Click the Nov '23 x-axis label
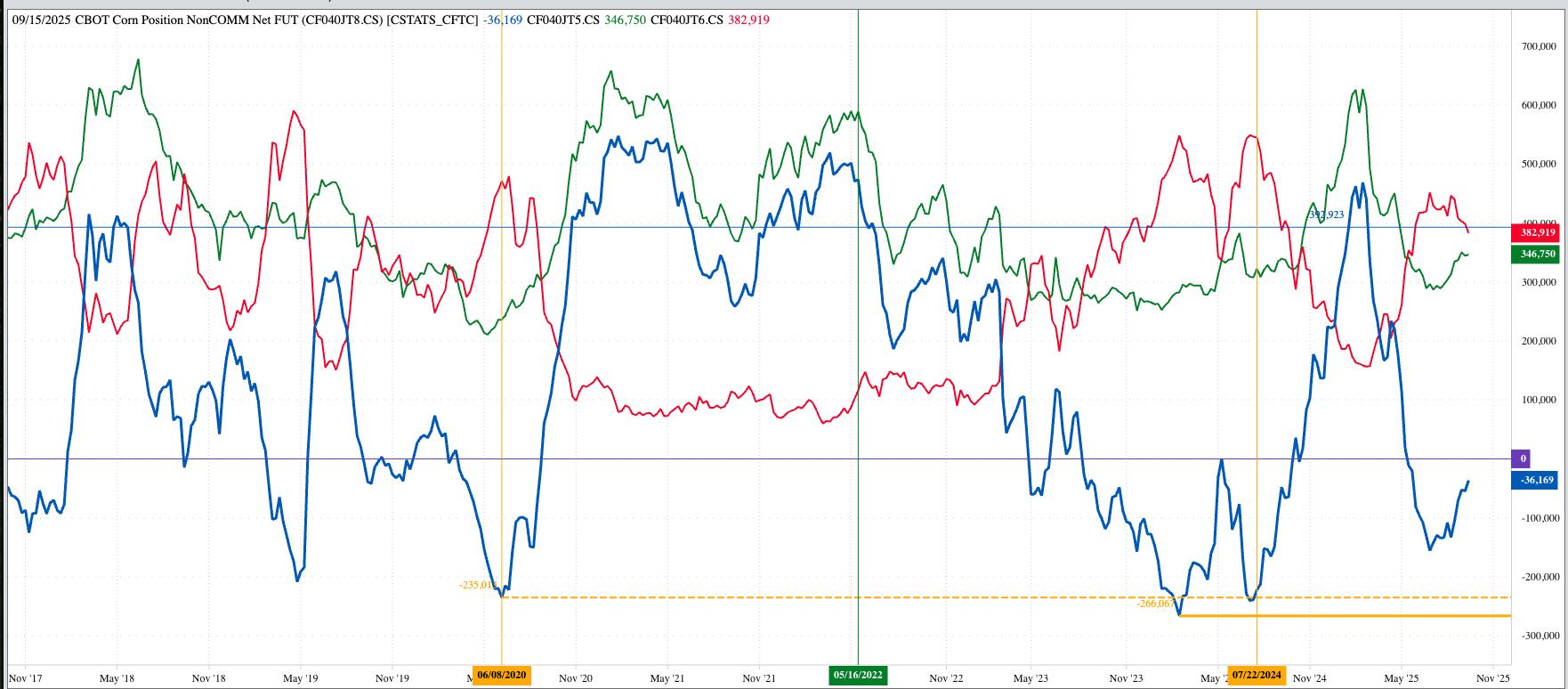This screenshot has width=1568, height=689. (x=1127, y=678)
